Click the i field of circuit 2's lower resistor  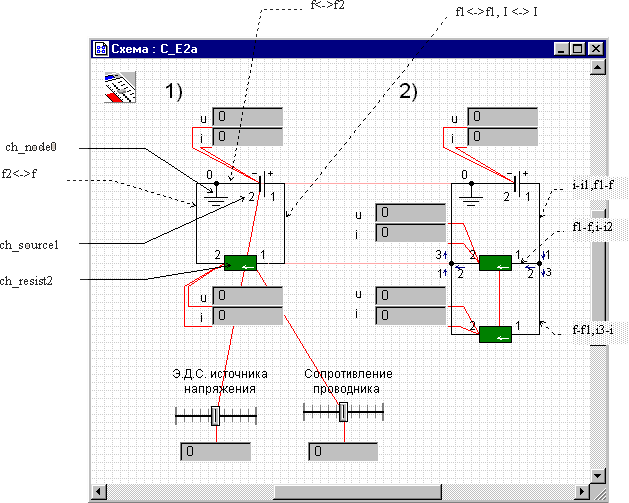pos(411,316)
